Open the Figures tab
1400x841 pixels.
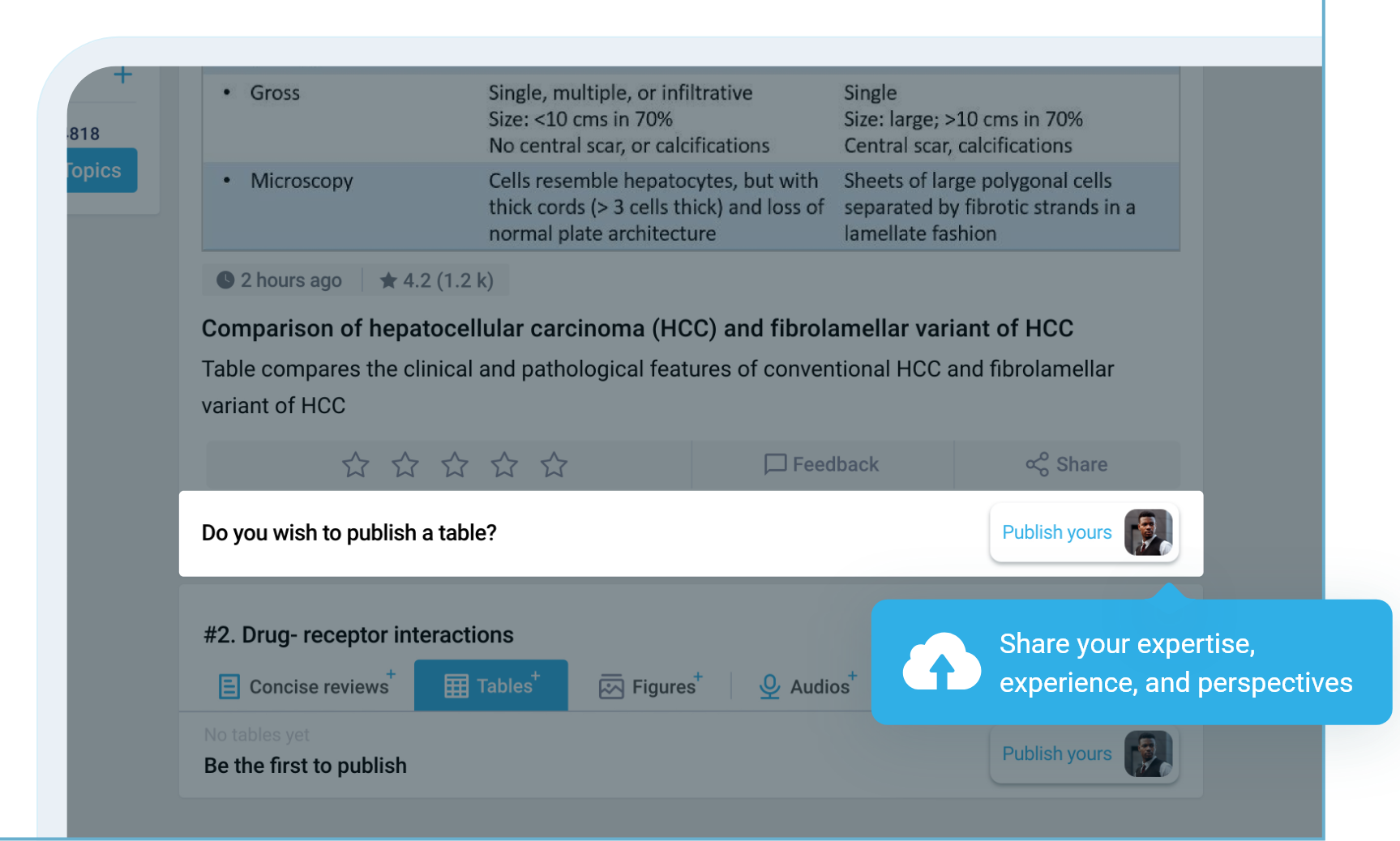649,686
